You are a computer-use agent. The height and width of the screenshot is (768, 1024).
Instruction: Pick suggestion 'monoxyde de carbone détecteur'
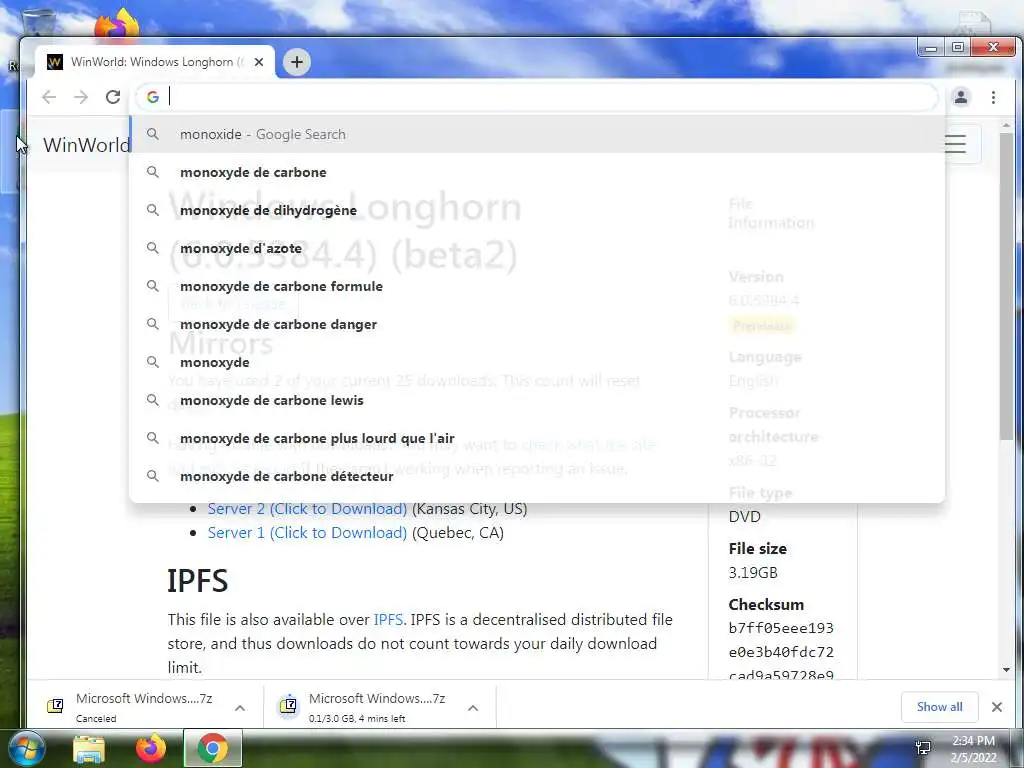pyautogui.click(x=537, y=475)
